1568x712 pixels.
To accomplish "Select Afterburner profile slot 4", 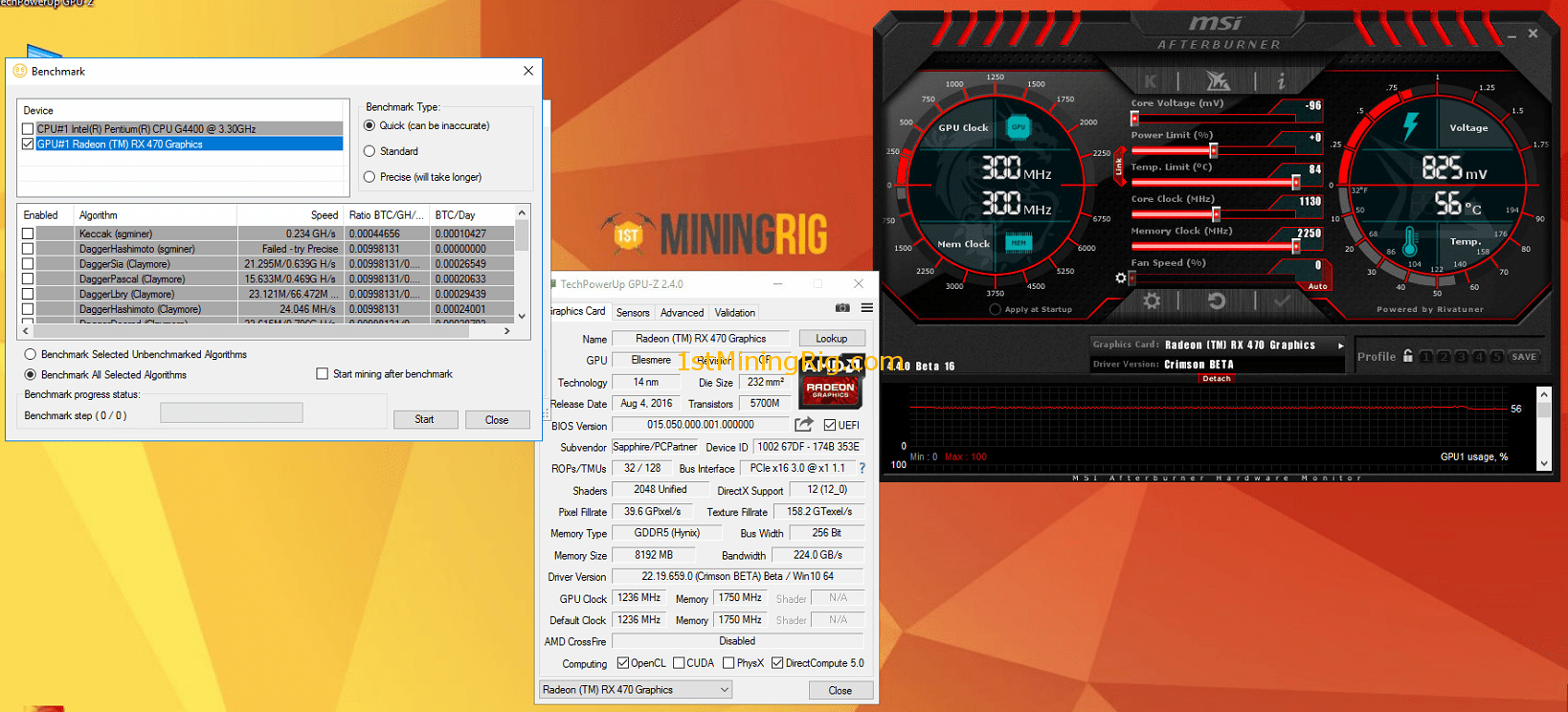I will click(x=1479, y=357).
